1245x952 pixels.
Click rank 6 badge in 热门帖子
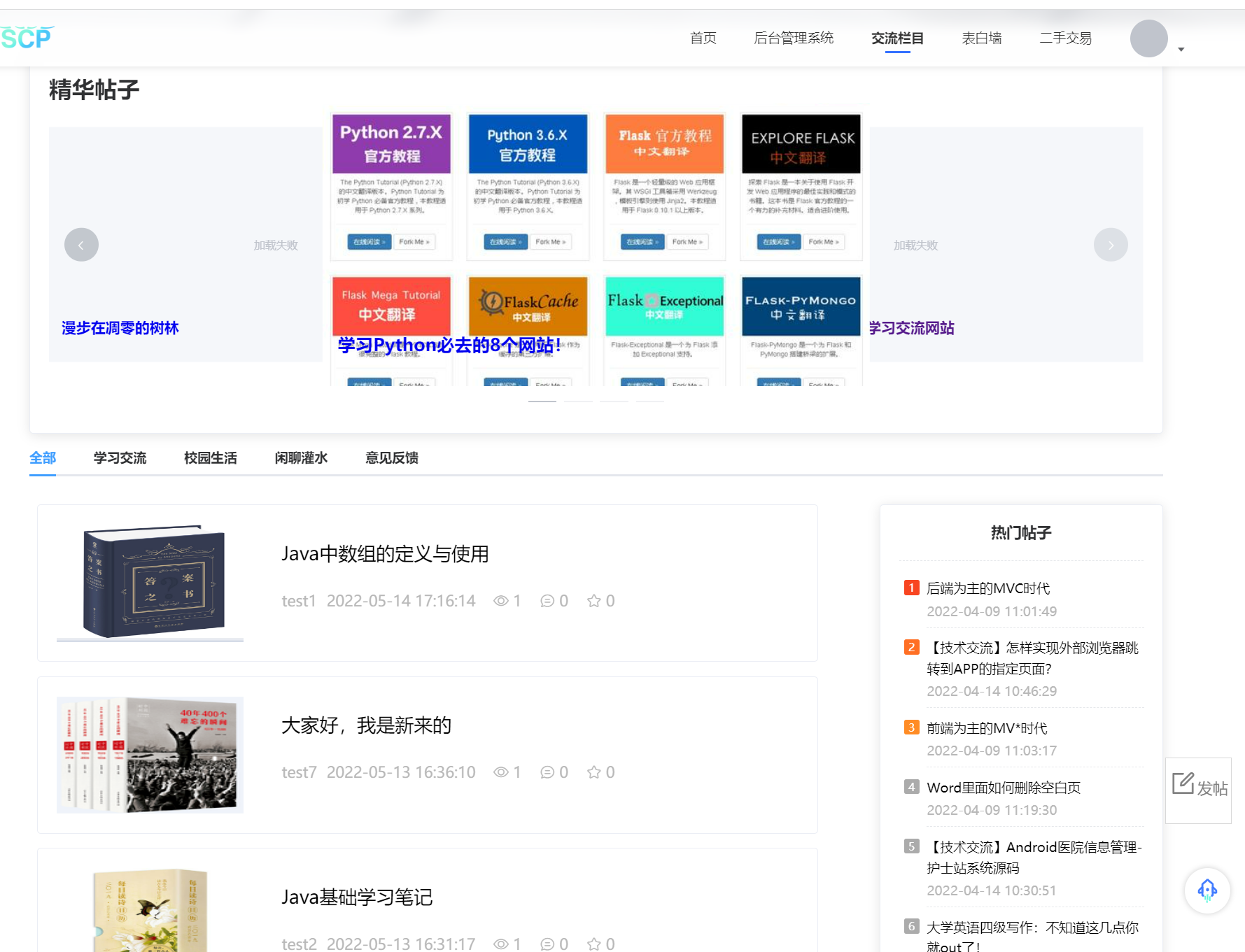[x=911, y=927]
